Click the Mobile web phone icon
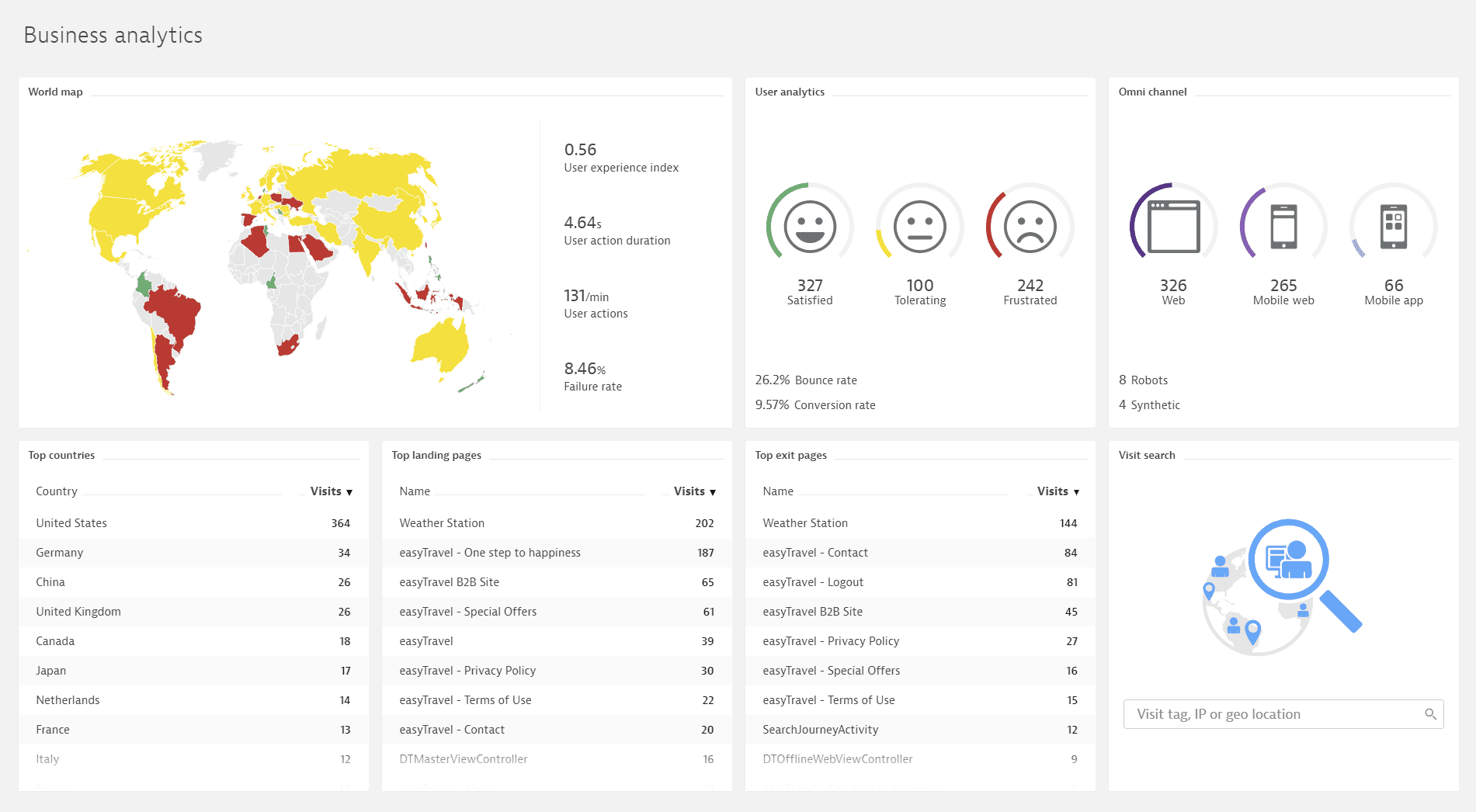The height and width of the screenshot is (812, 1476). [1283, 227]
